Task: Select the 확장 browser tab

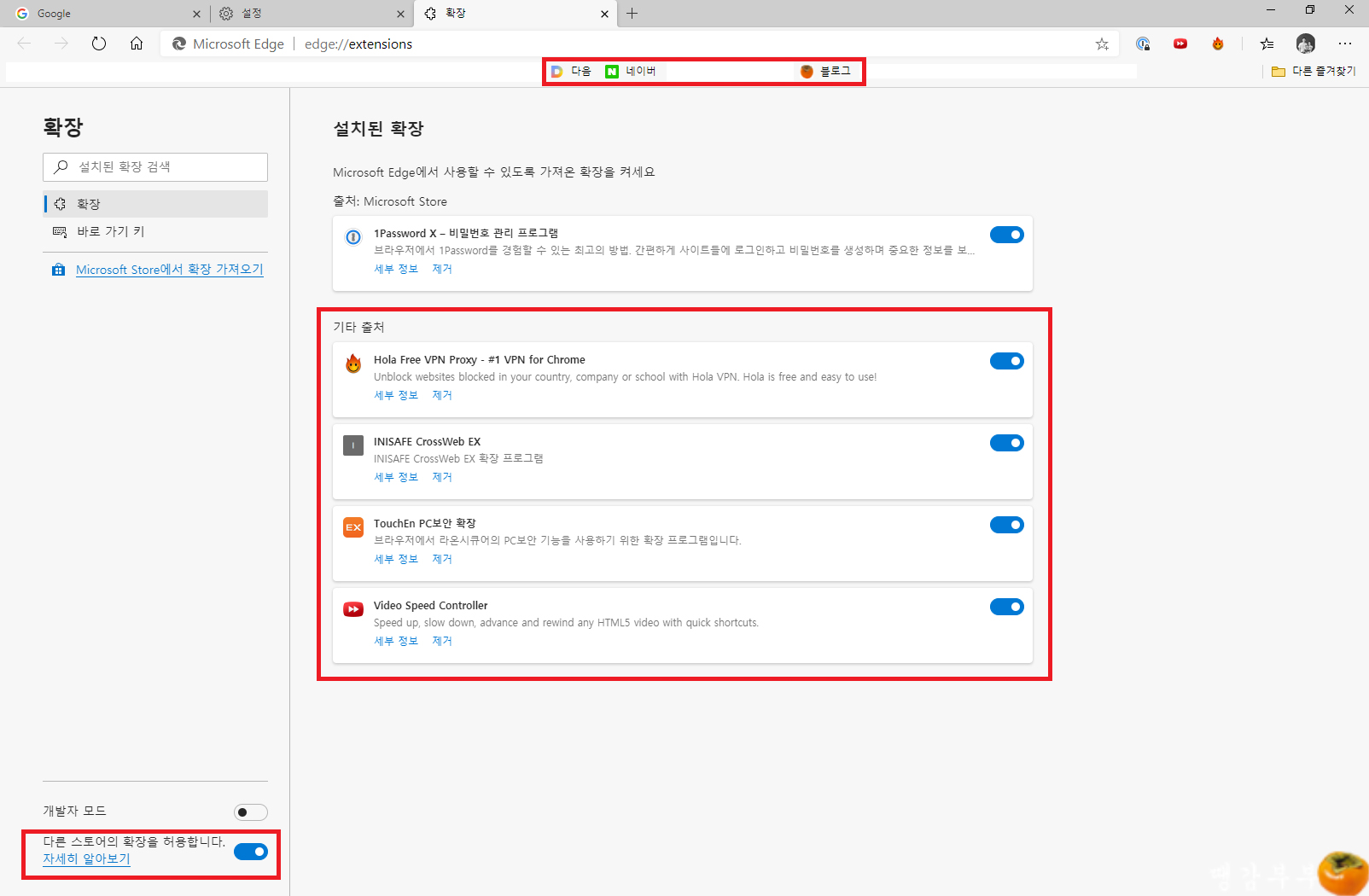Action: click(x=516, y=14)
